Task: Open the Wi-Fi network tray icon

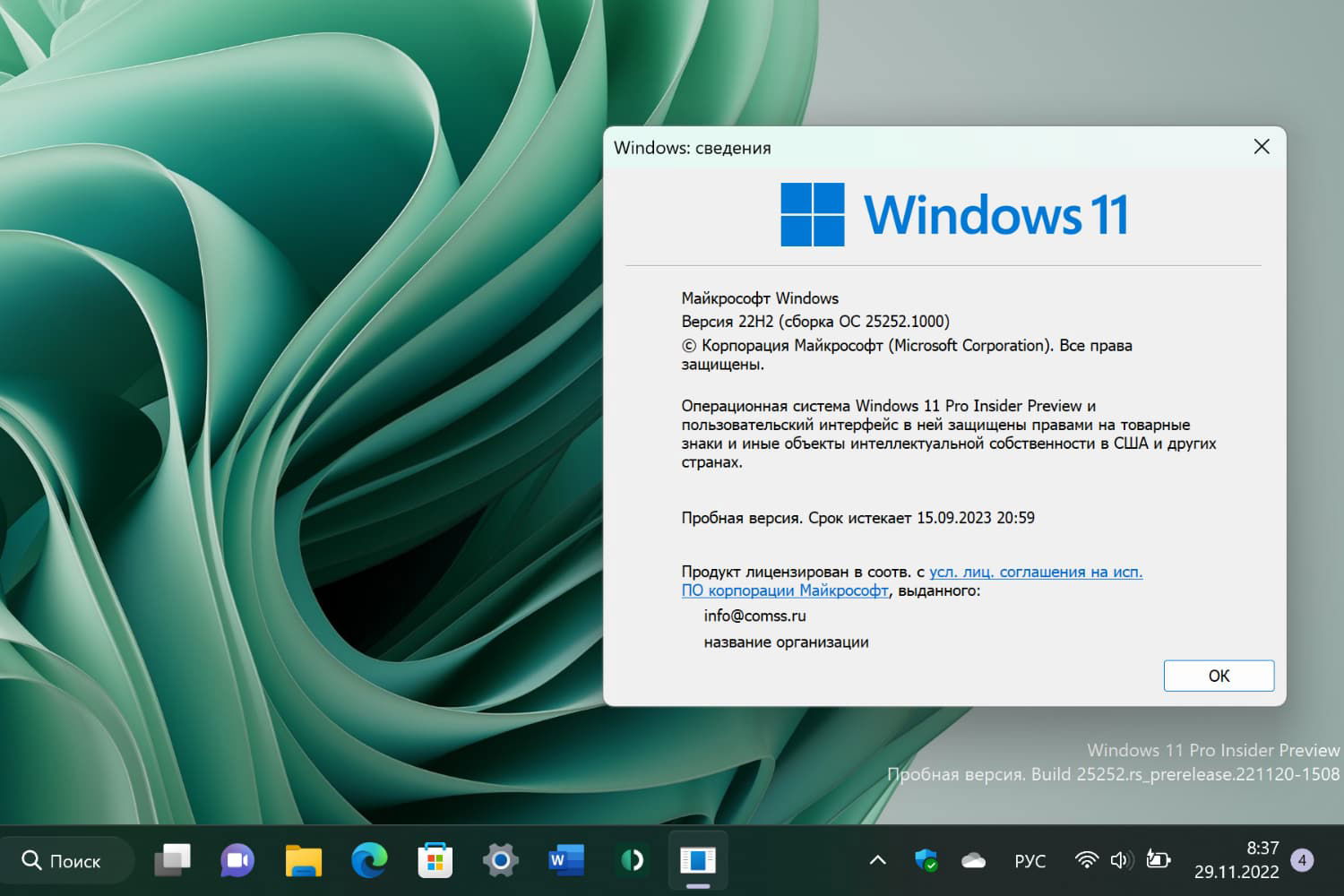Action: (x=1086, y=861)
